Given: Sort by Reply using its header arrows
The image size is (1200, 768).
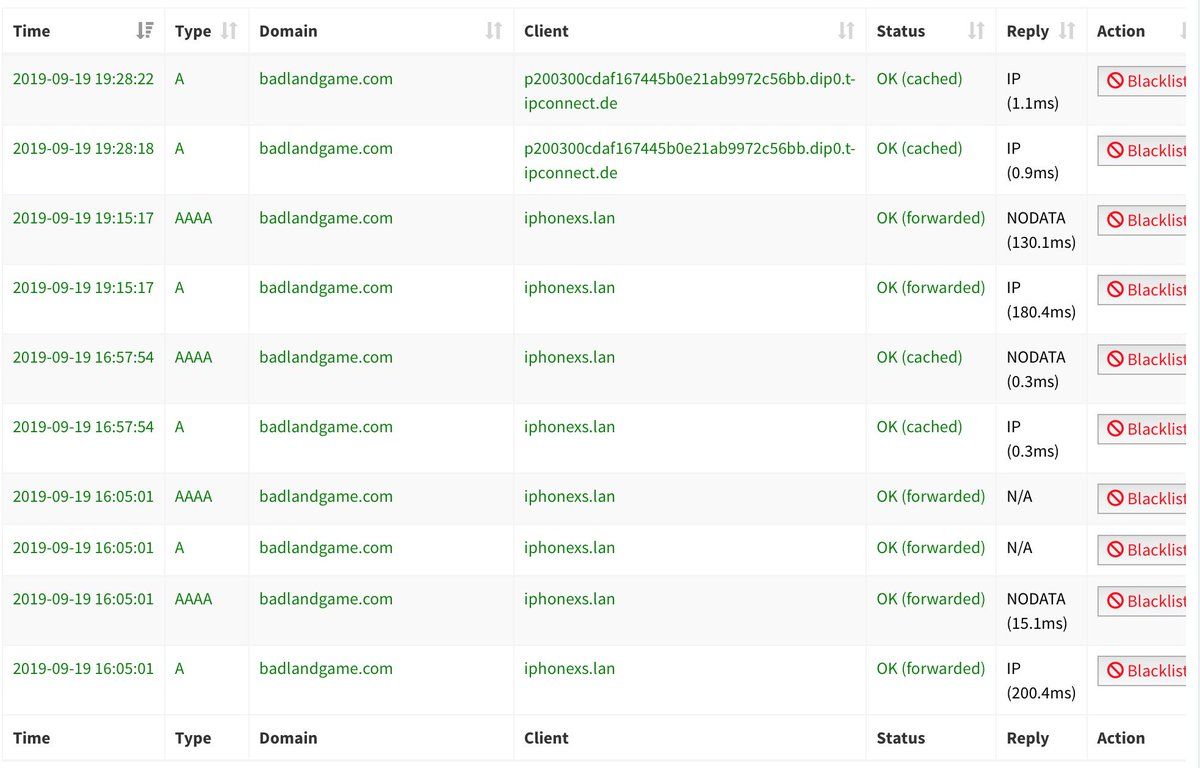Looking at the screenshot, I should click(1067, 31).
